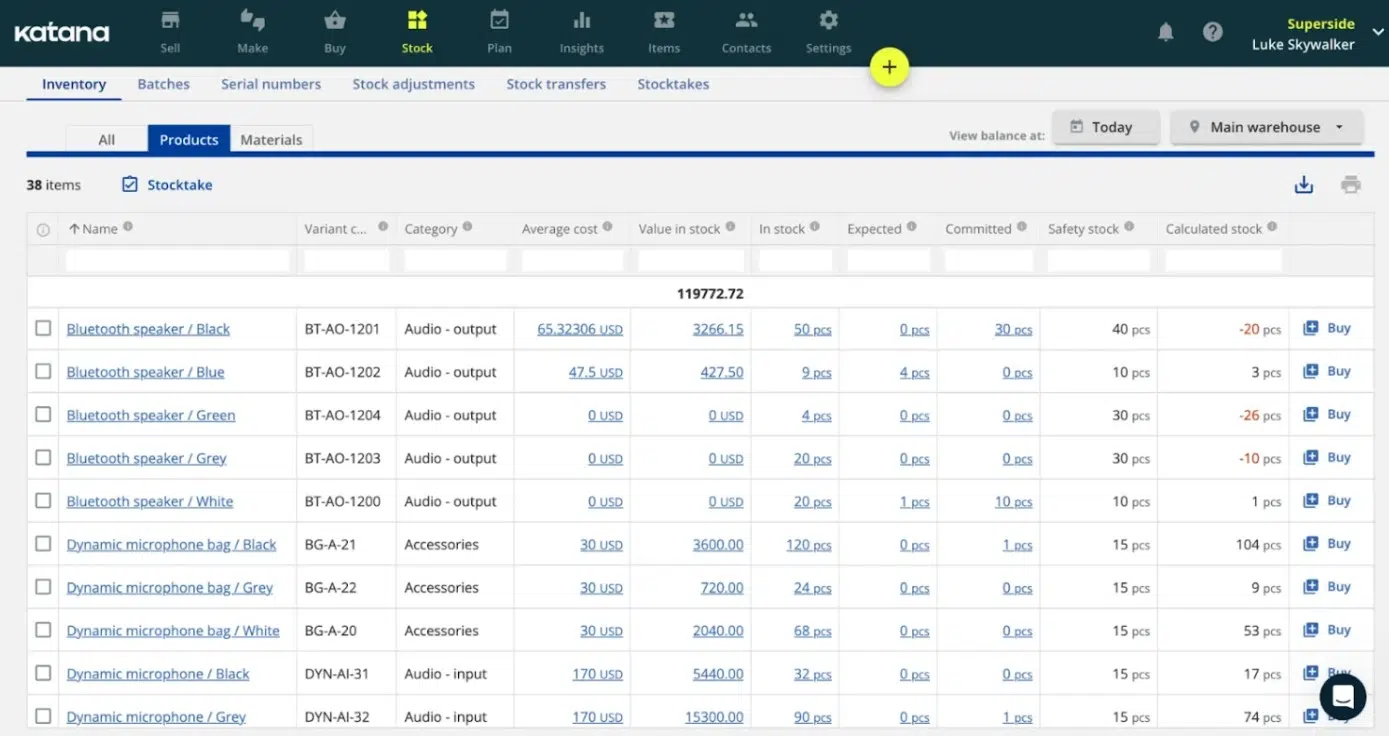Open the 65.32306 USD average cost link
Image resolution: width=1389 pixels, height=736 pixels.
pos(580,329)
